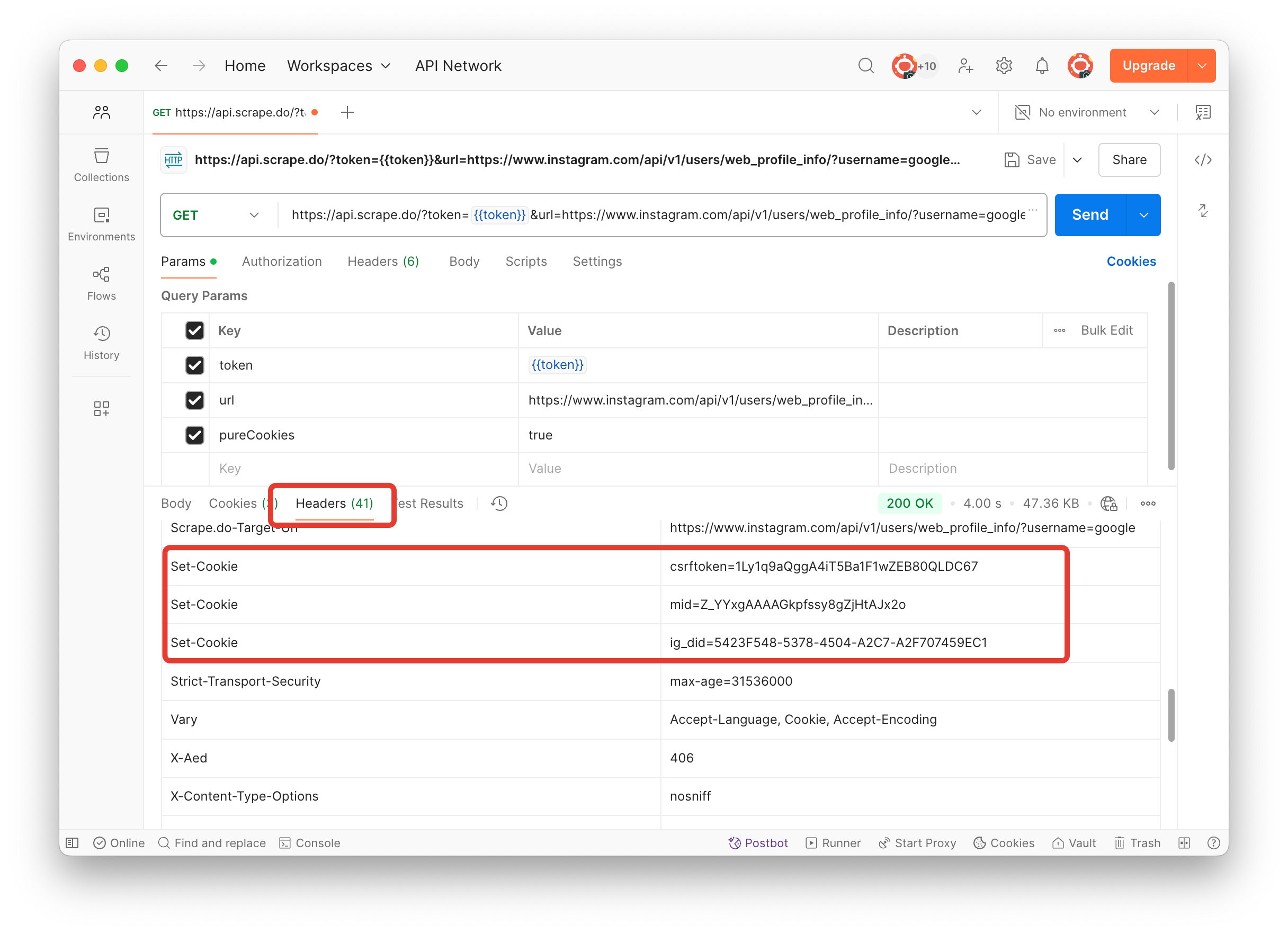Click the code snippet icon

pos(1202,160)
